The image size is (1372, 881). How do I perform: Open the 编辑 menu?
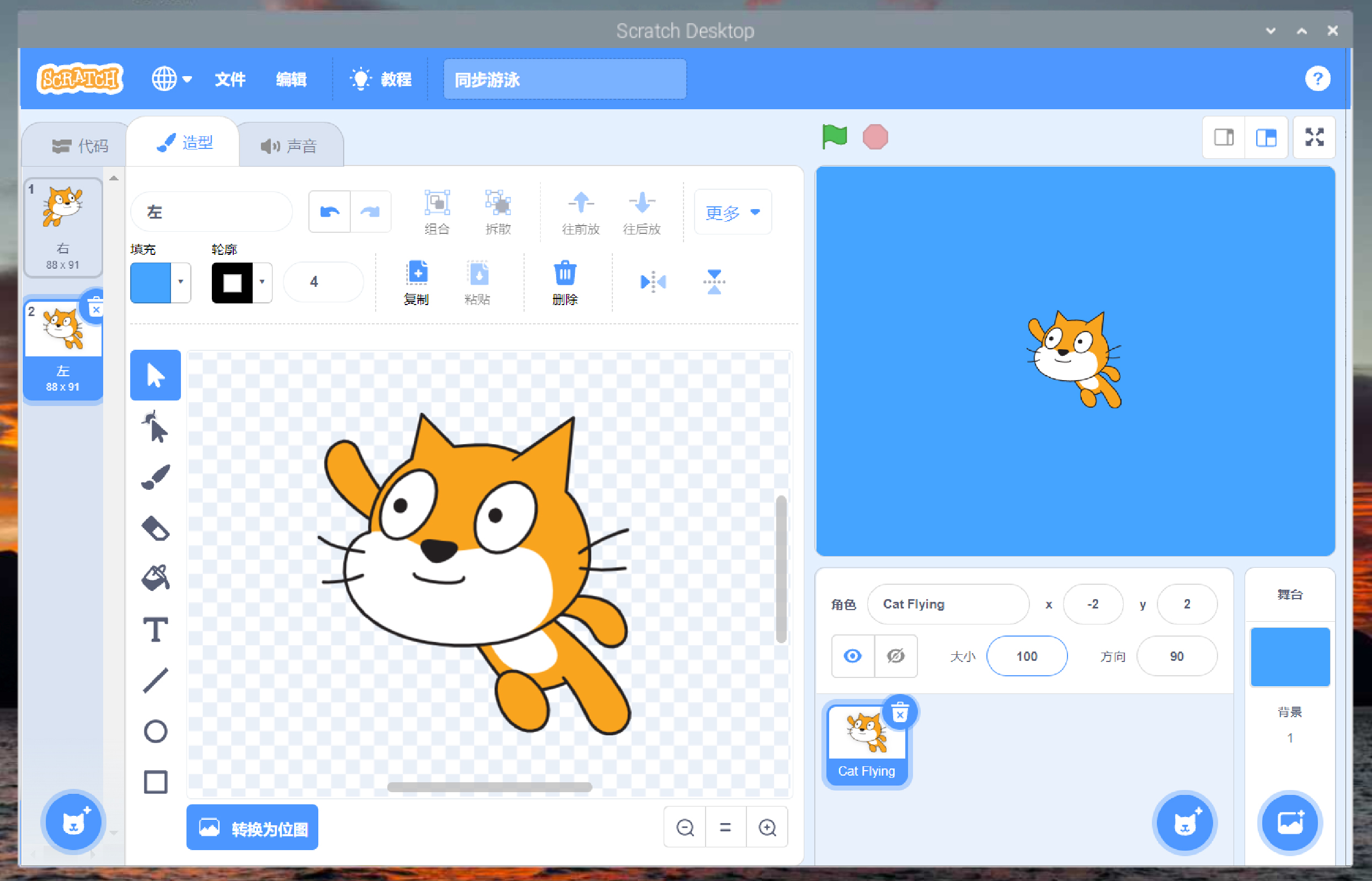[291, 79]
